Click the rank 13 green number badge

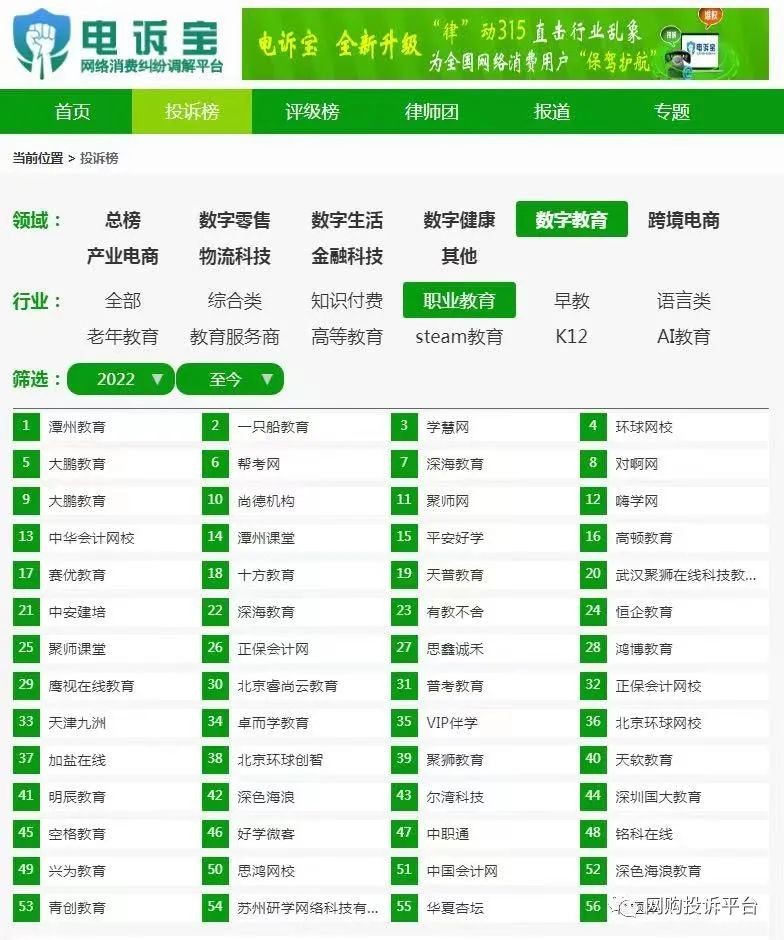pos(26,537)
